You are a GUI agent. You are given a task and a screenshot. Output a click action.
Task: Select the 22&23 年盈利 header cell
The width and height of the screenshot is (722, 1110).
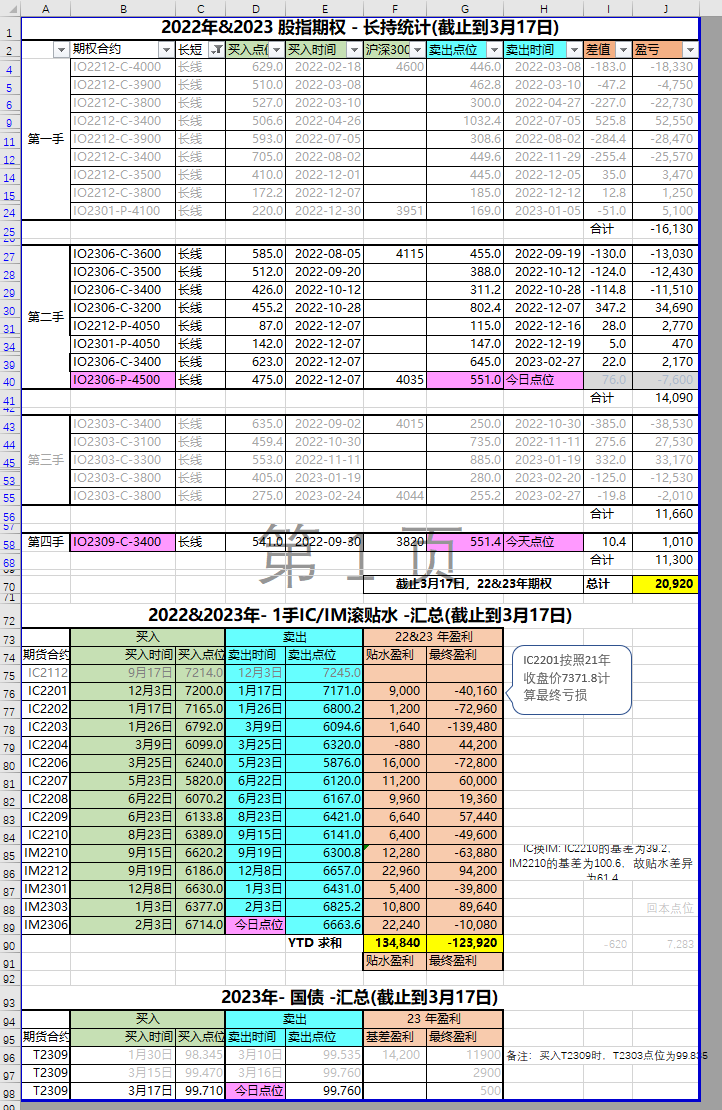(433, 637)
